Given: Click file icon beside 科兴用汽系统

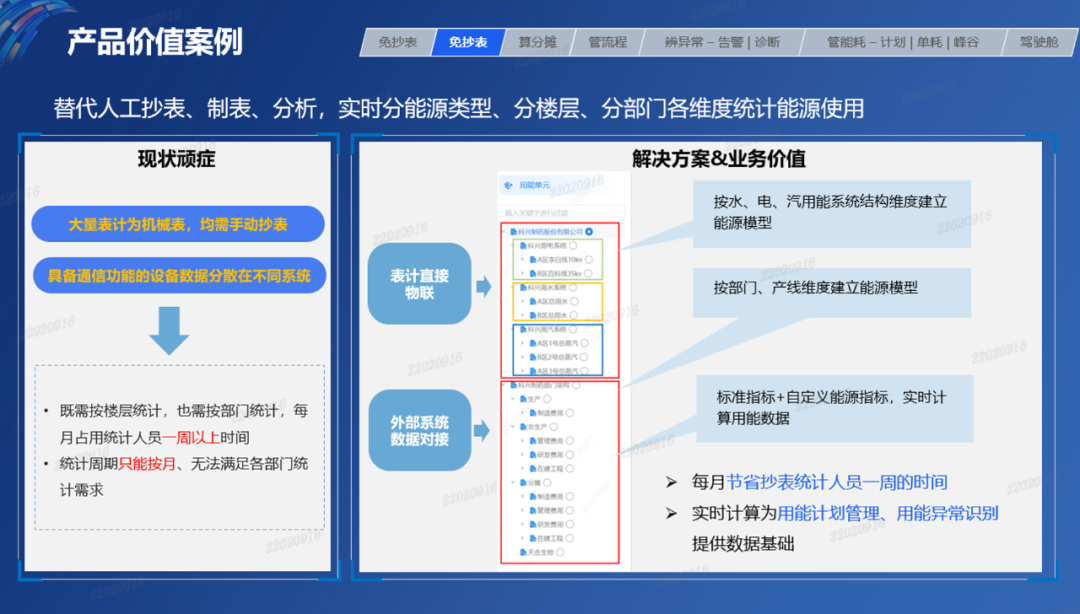Looking at the screenshot, I should pyautogui.click(x=523, y=329).
